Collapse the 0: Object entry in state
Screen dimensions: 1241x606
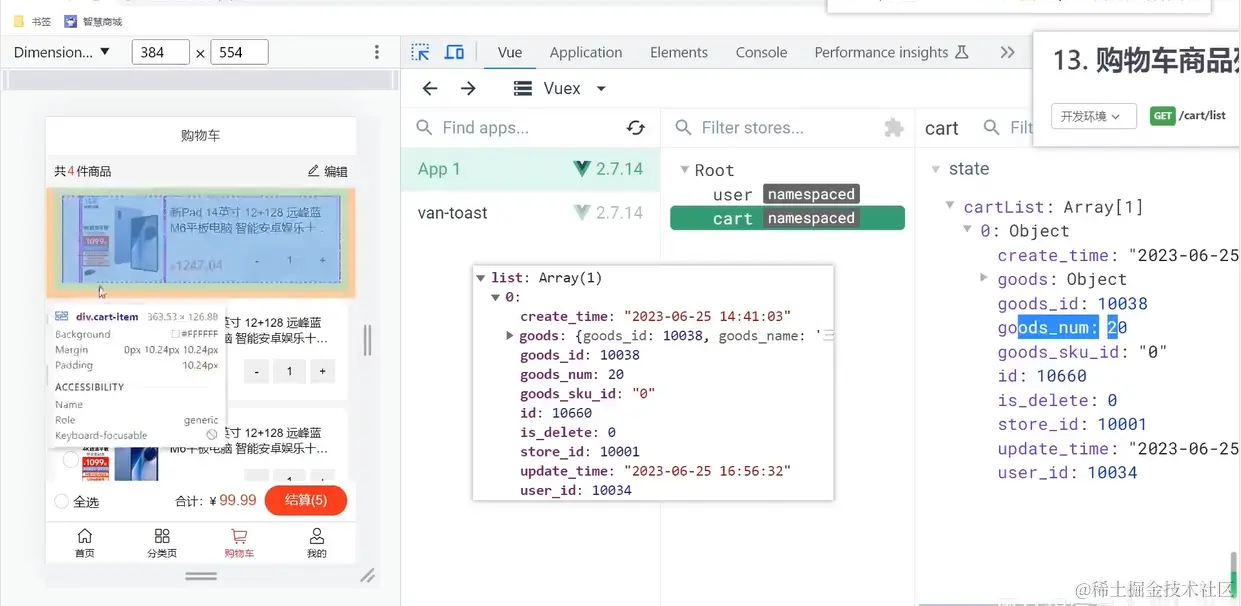(968, 230)
